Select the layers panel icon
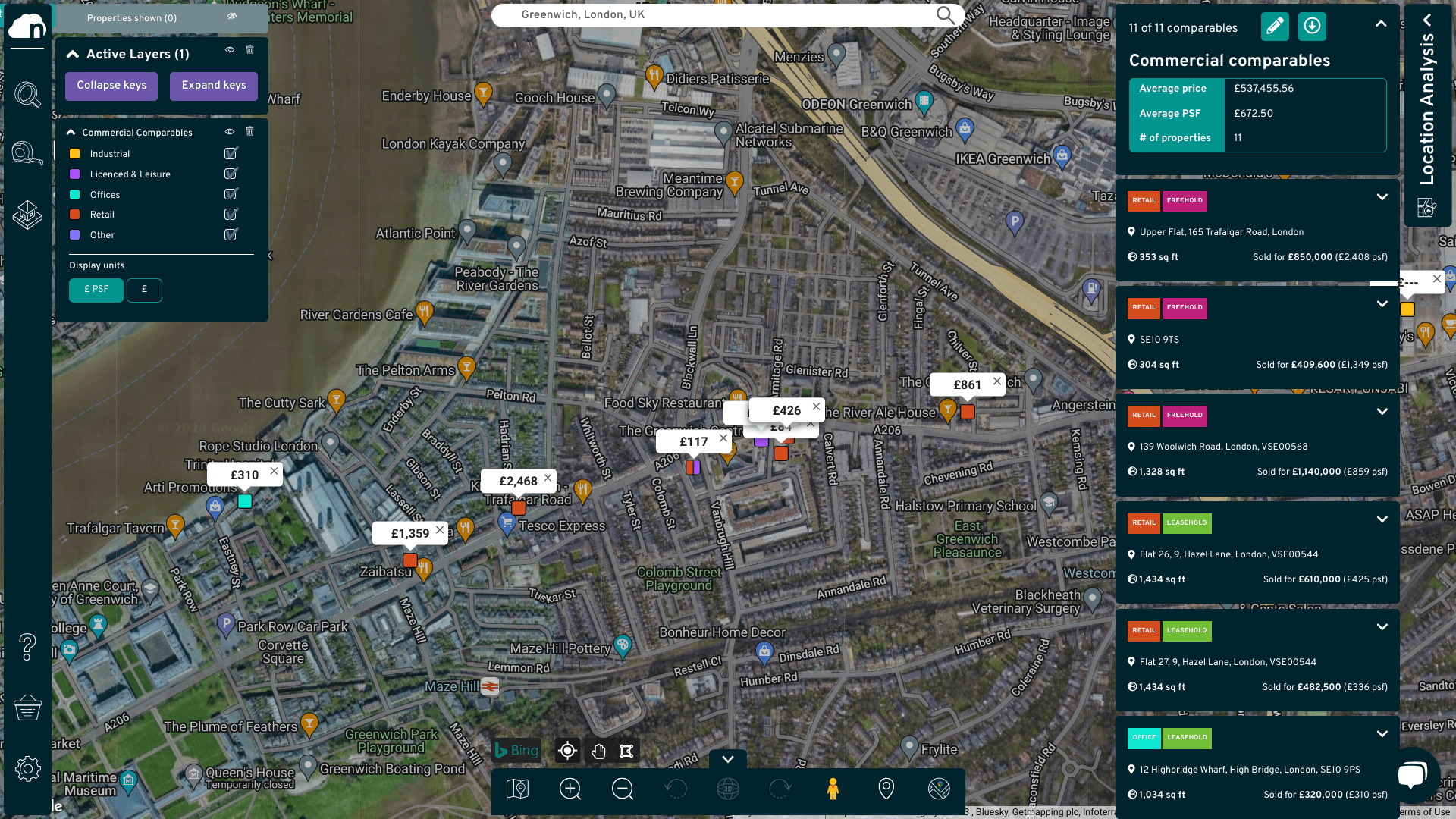The width and height of the screenshot is (1456, 819). coord(28,215)
